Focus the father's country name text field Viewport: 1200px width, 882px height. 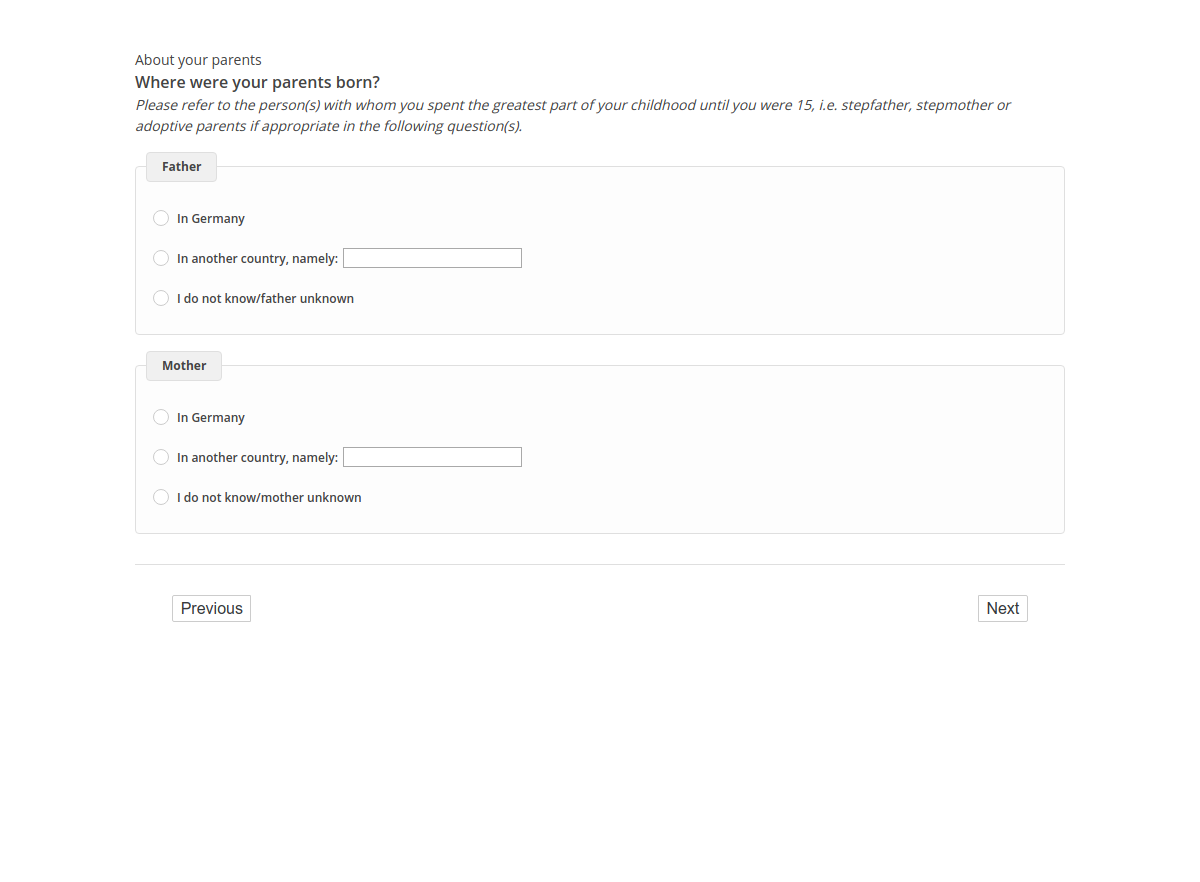pos(432,258)
